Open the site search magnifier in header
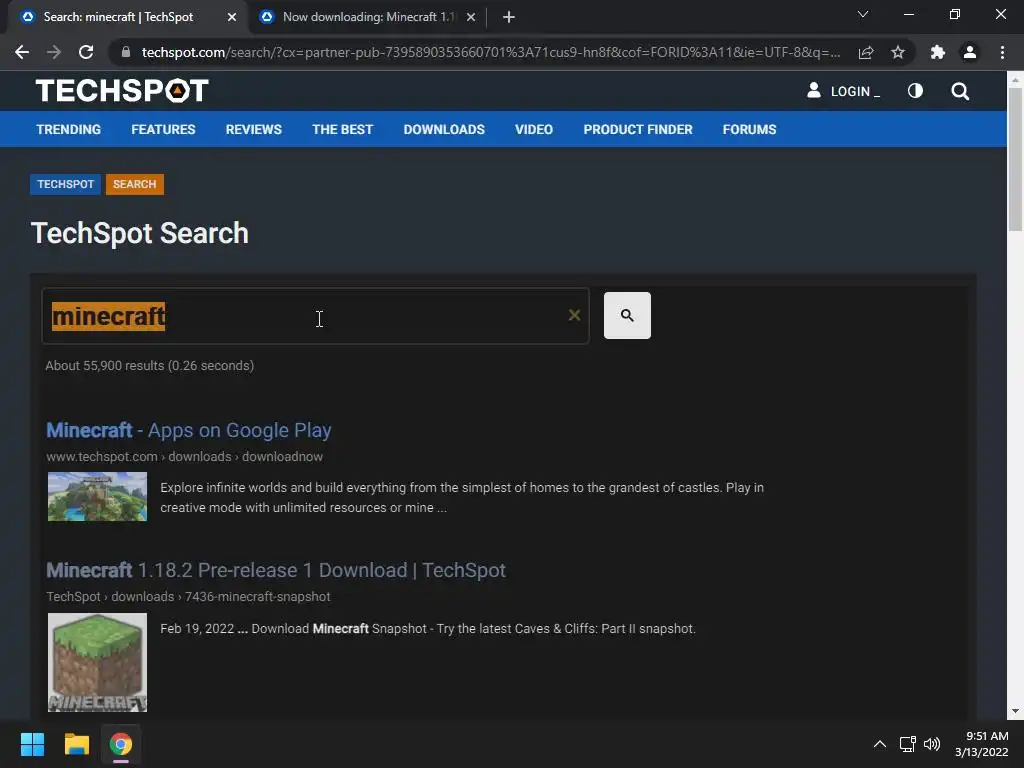The image size is (1024, 768). 960,91
